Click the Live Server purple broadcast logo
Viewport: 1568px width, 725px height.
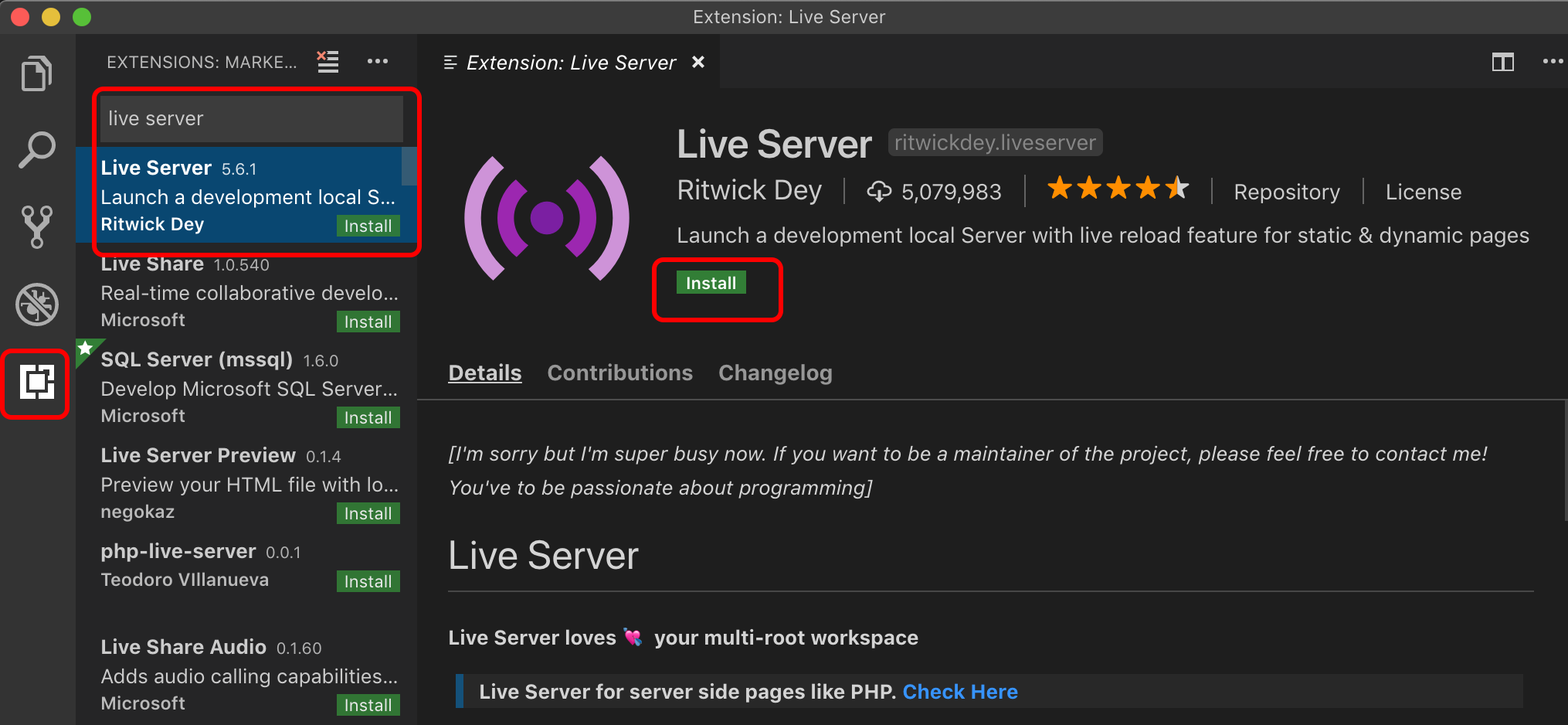tap(547, 218)
